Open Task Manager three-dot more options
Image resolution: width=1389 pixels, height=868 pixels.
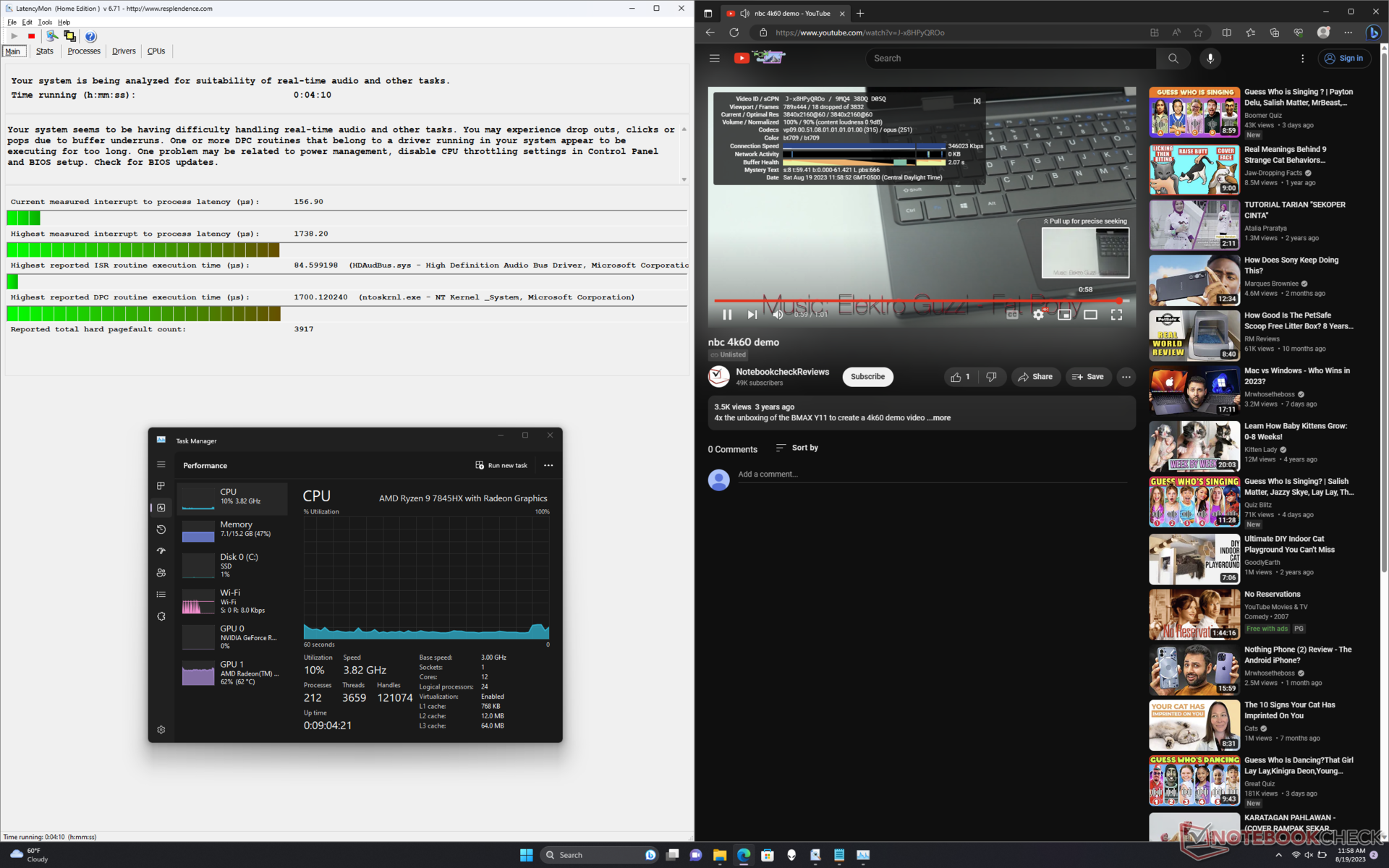point(548,465)
